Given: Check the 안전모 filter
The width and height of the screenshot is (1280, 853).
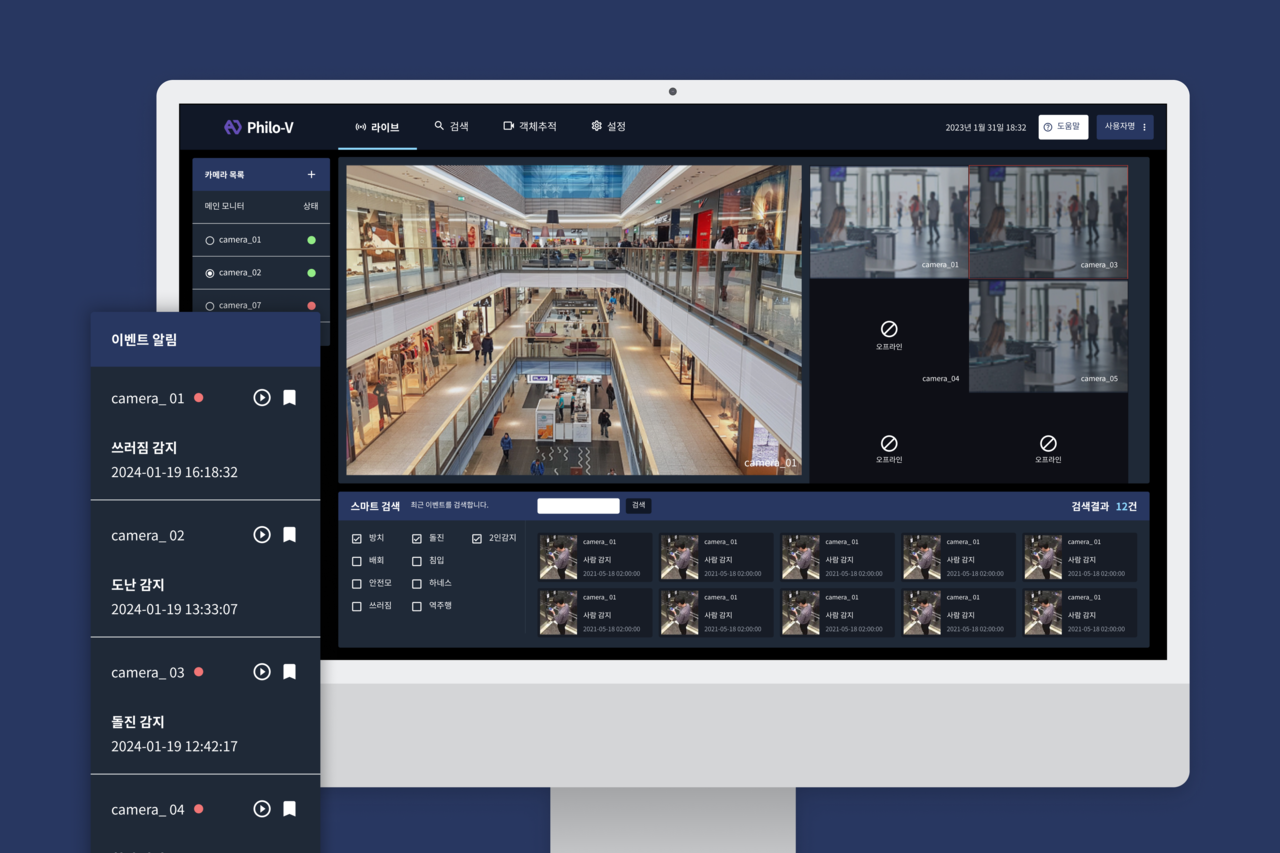Looking at the screenshot, I should click(x=357, y=584).
